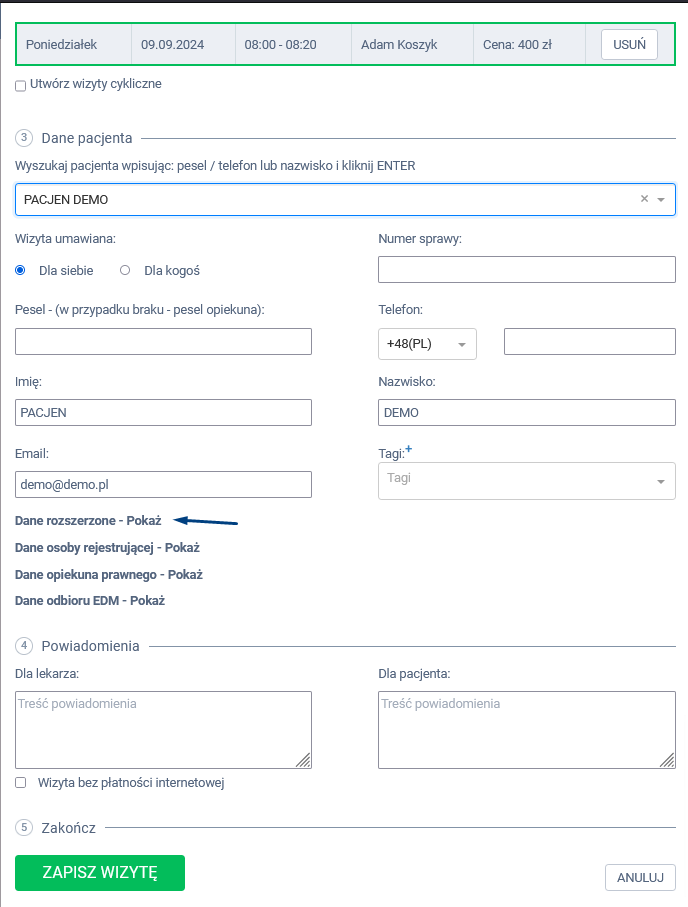Check Wizyta bez płatności internetowej

20,783
